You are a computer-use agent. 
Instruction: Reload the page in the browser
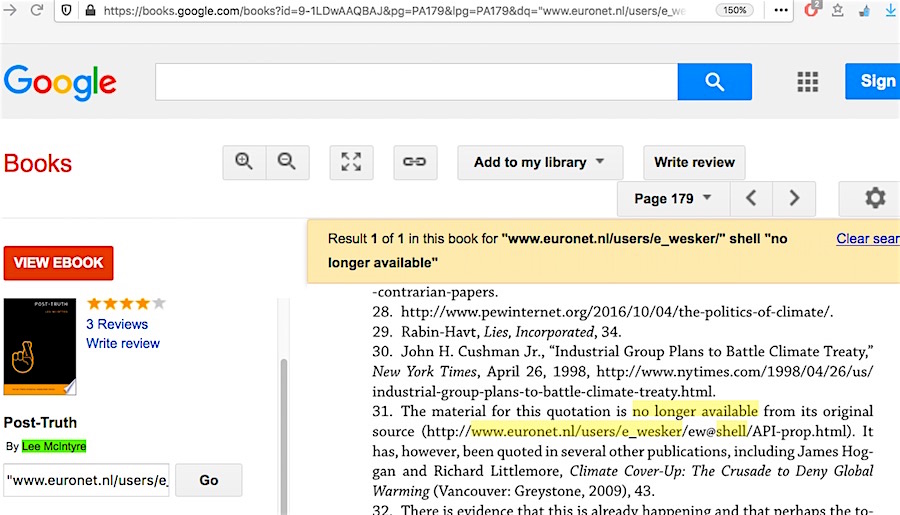click(36, 10)
